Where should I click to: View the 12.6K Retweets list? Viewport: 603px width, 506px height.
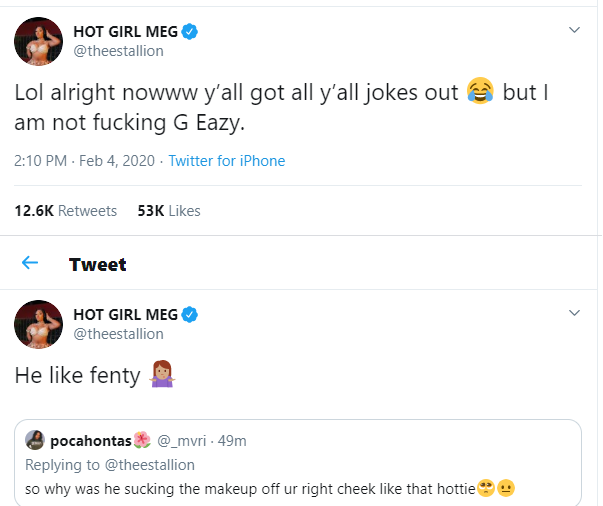[x=65, y=211]
